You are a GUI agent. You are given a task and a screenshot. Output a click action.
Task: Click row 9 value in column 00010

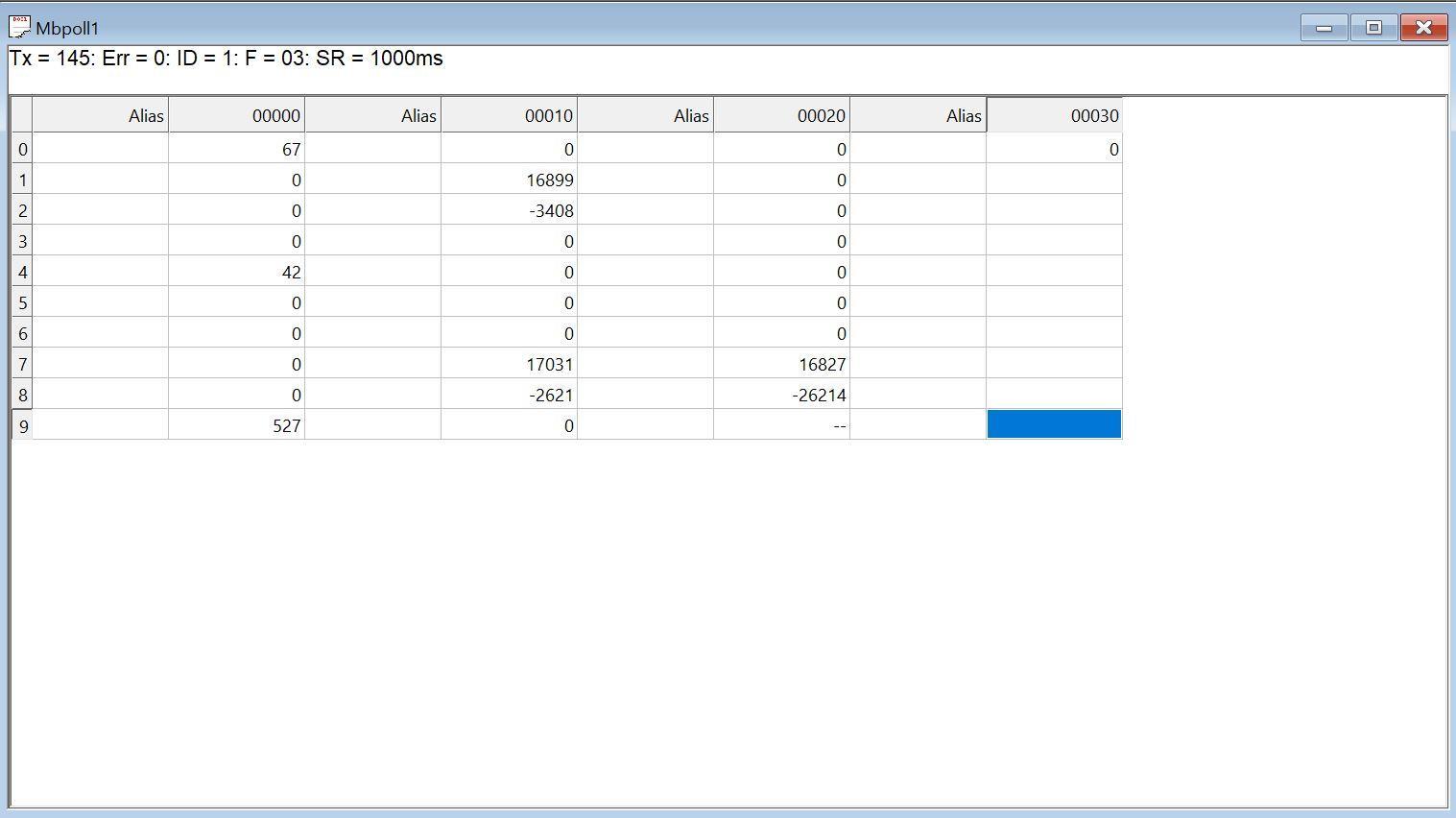[x=510, y=425]
